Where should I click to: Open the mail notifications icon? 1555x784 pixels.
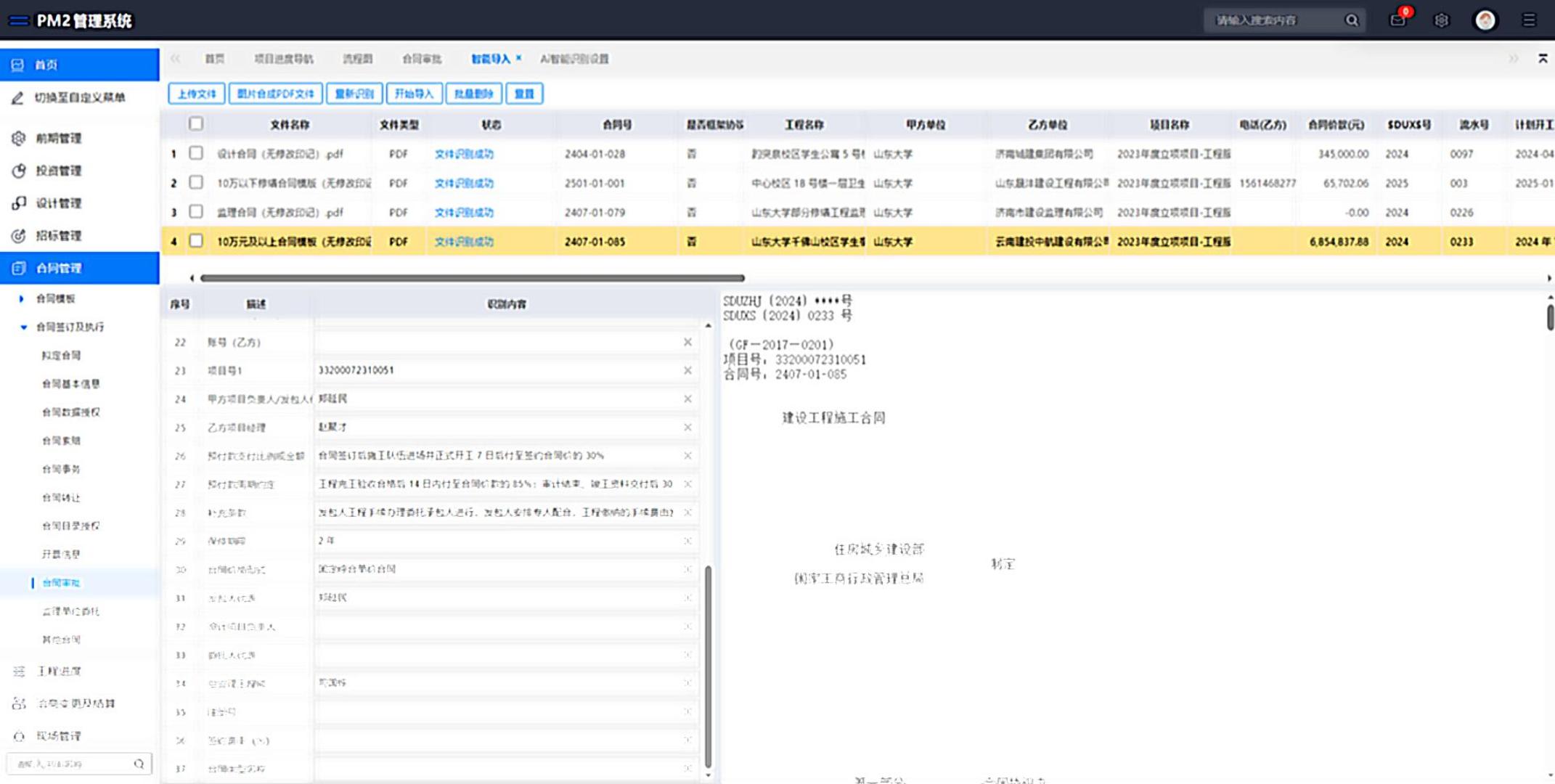click(1397, 20)
